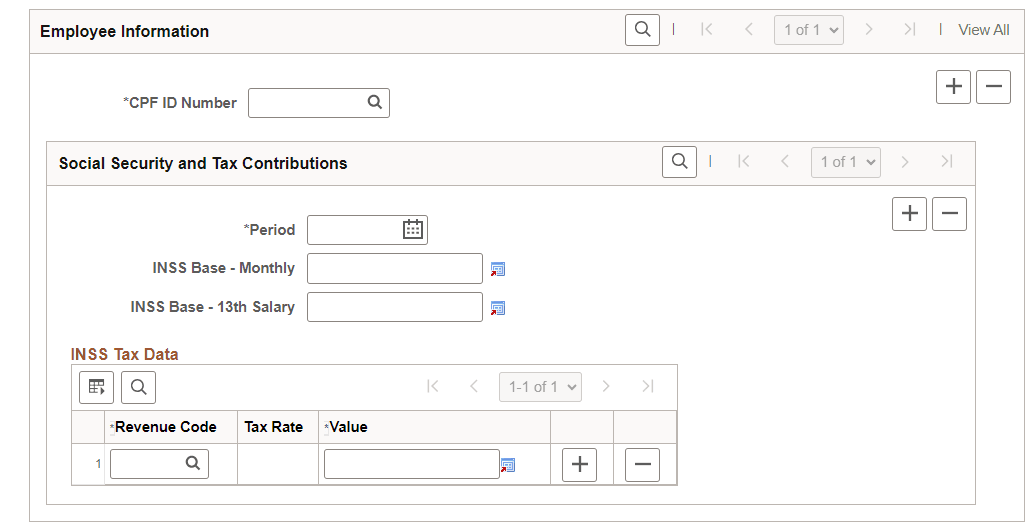Click the Employee Information search icon
The height and width of the screenshot is (528, 1030).
tap(642, 30)
